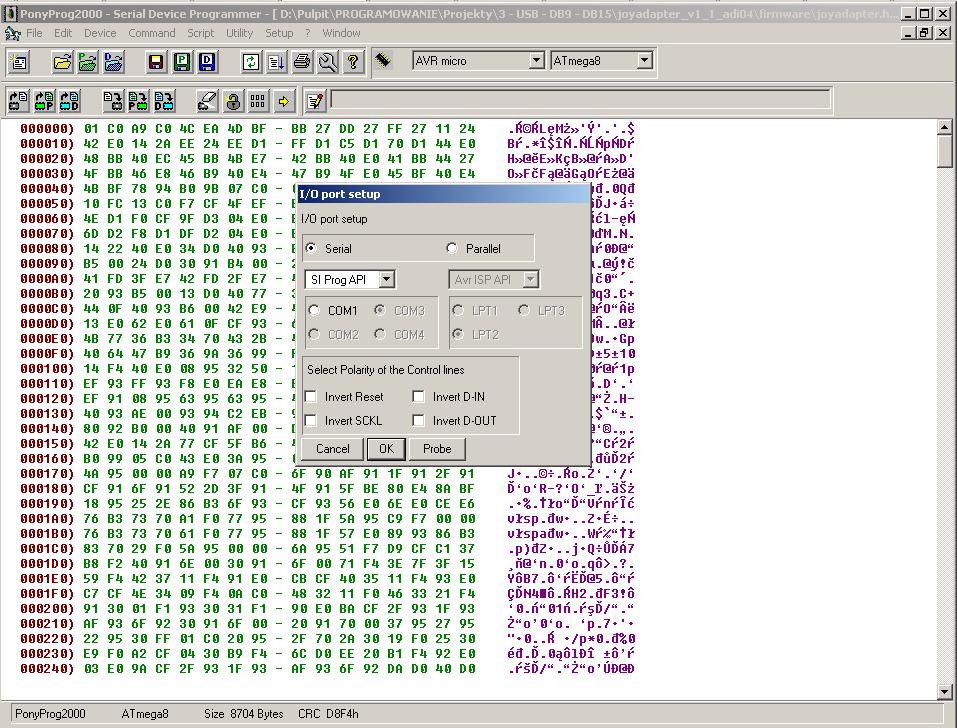Open the AVR micro device family dropdown
Viewport: 957px width, 728px height.
pos(536,60)
